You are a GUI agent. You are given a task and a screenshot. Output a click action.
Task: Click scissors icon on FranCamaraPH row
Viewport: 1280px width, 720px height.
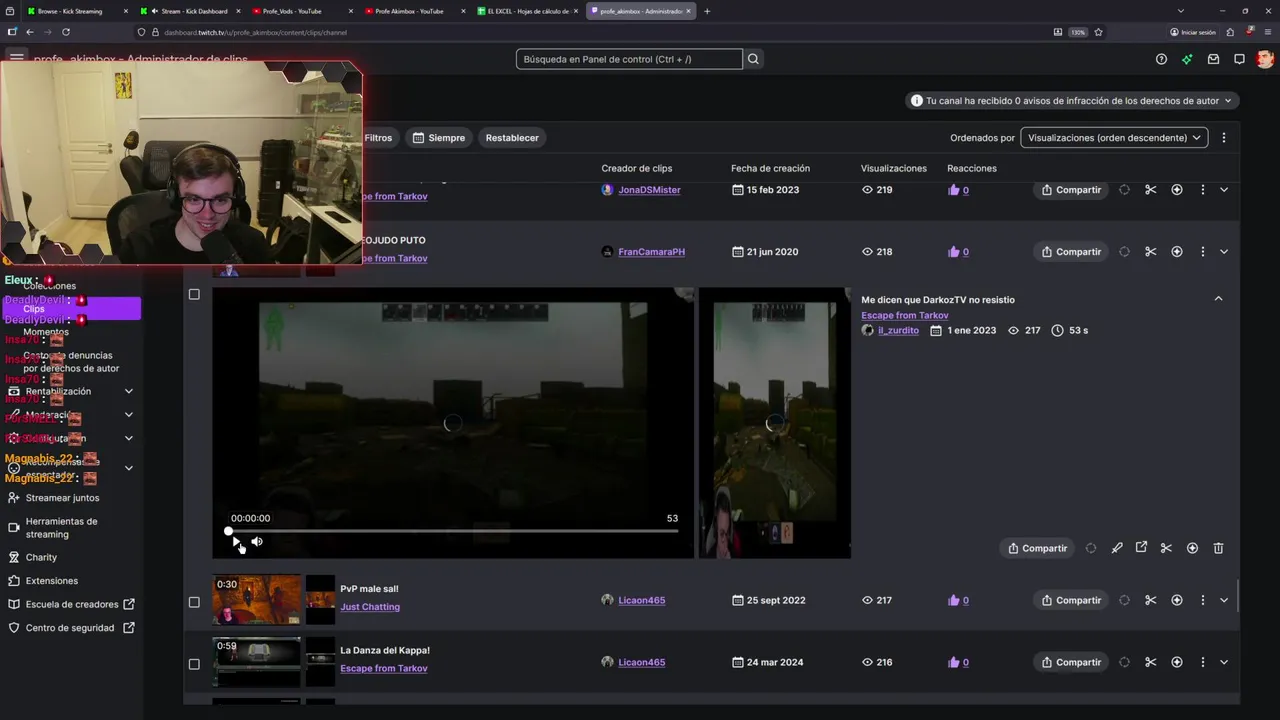(x=1150, y=252)
